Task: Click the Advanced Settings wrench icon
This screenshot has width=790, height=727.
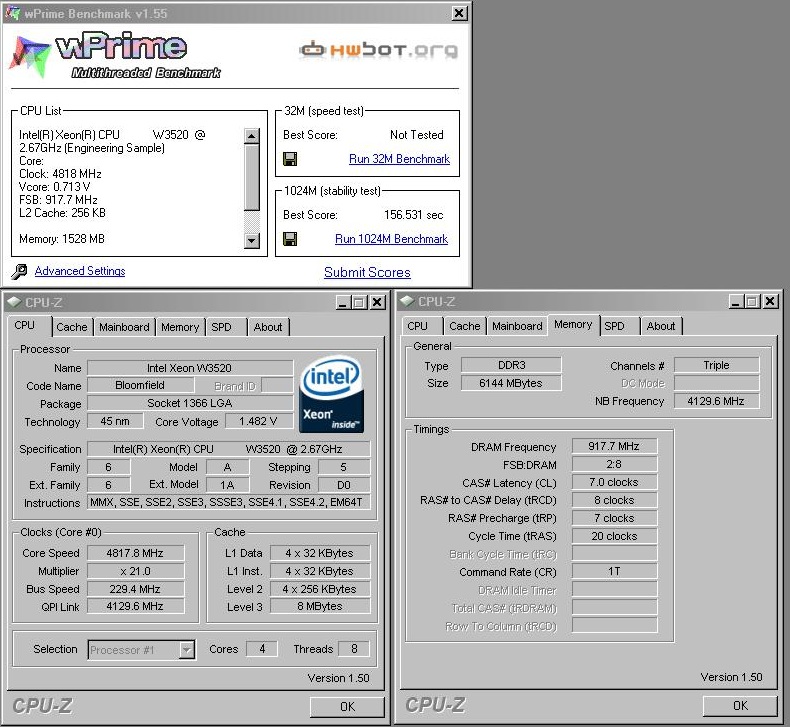Action: (x=20, y=272)
